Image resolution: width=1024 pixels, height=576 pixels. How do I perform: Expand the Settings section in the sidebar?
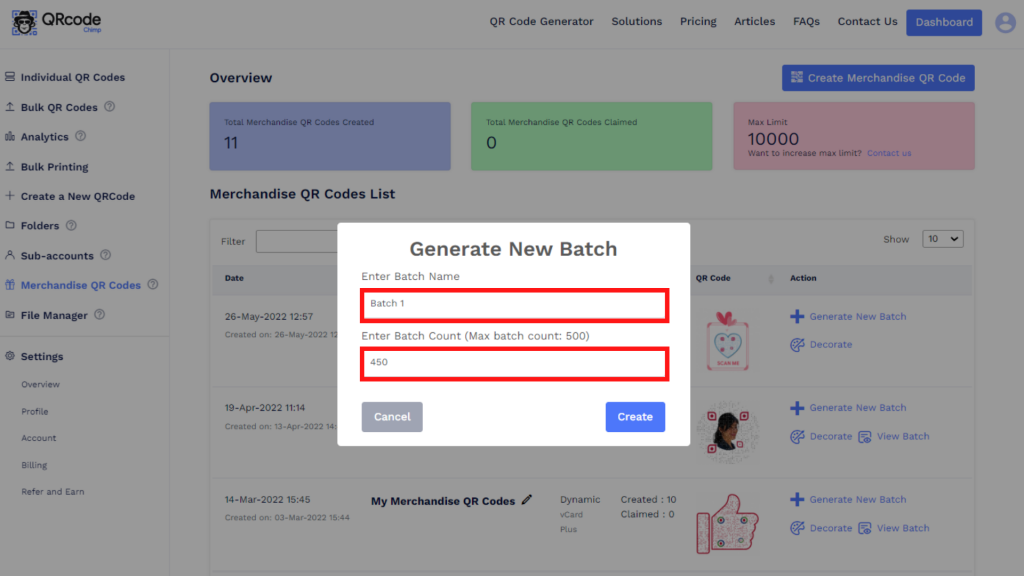42,356
